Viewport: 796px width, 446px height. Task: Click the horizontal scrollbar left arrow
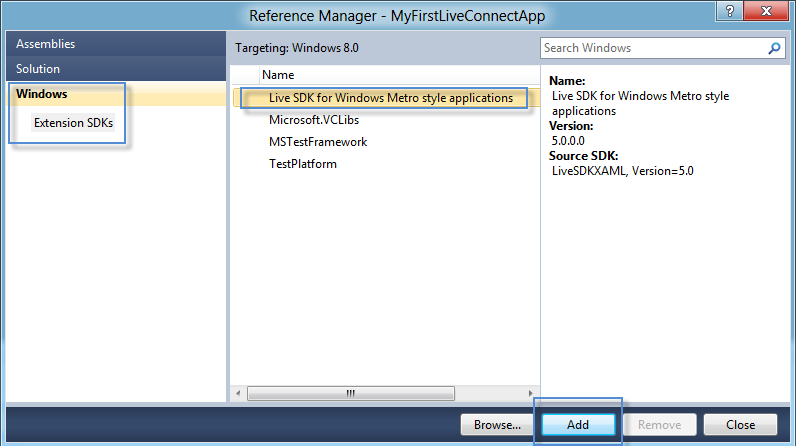tap(238, 393)
